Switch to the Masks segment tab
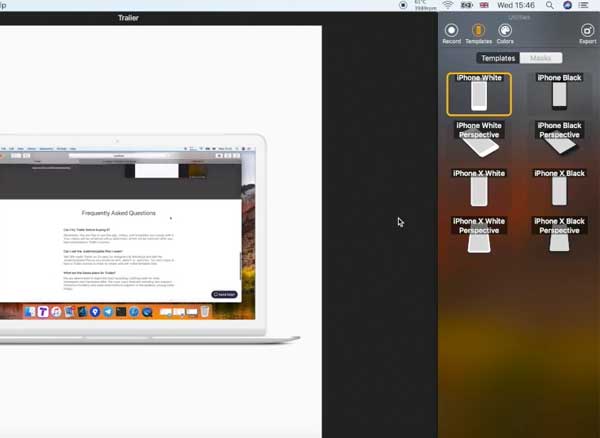This screenshot has width=600, height=438. point(541,58)
